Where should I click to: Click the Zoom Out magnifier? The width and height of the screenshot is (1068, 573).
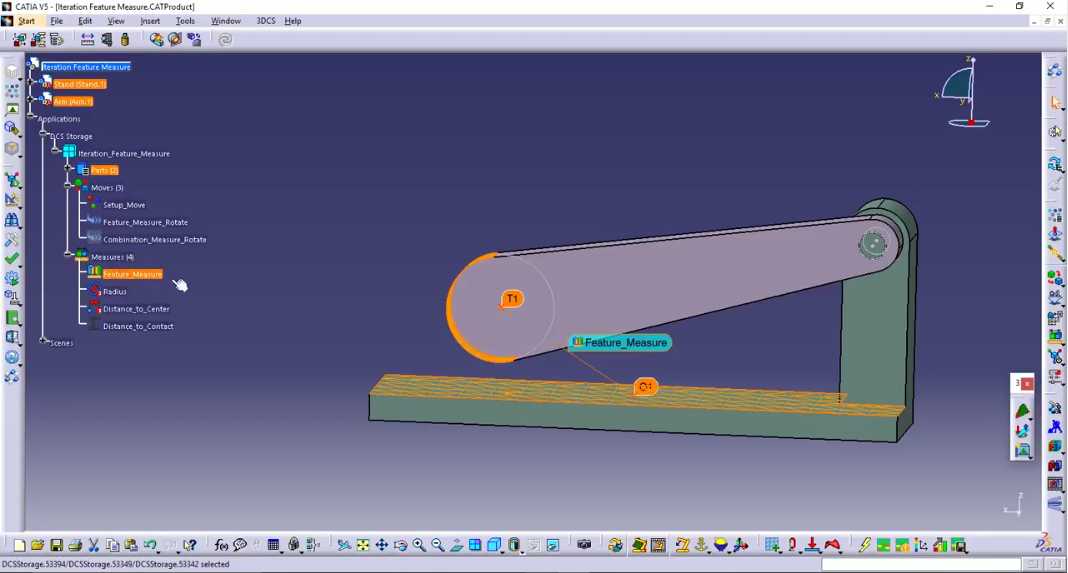(437, 545)
